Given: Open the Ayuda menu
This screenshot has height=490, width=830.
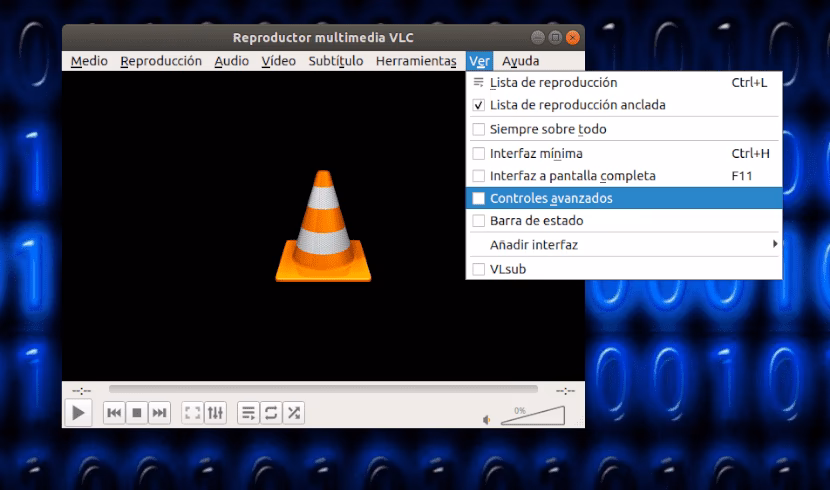Looking at the screenshot, I should pos(520,61).
